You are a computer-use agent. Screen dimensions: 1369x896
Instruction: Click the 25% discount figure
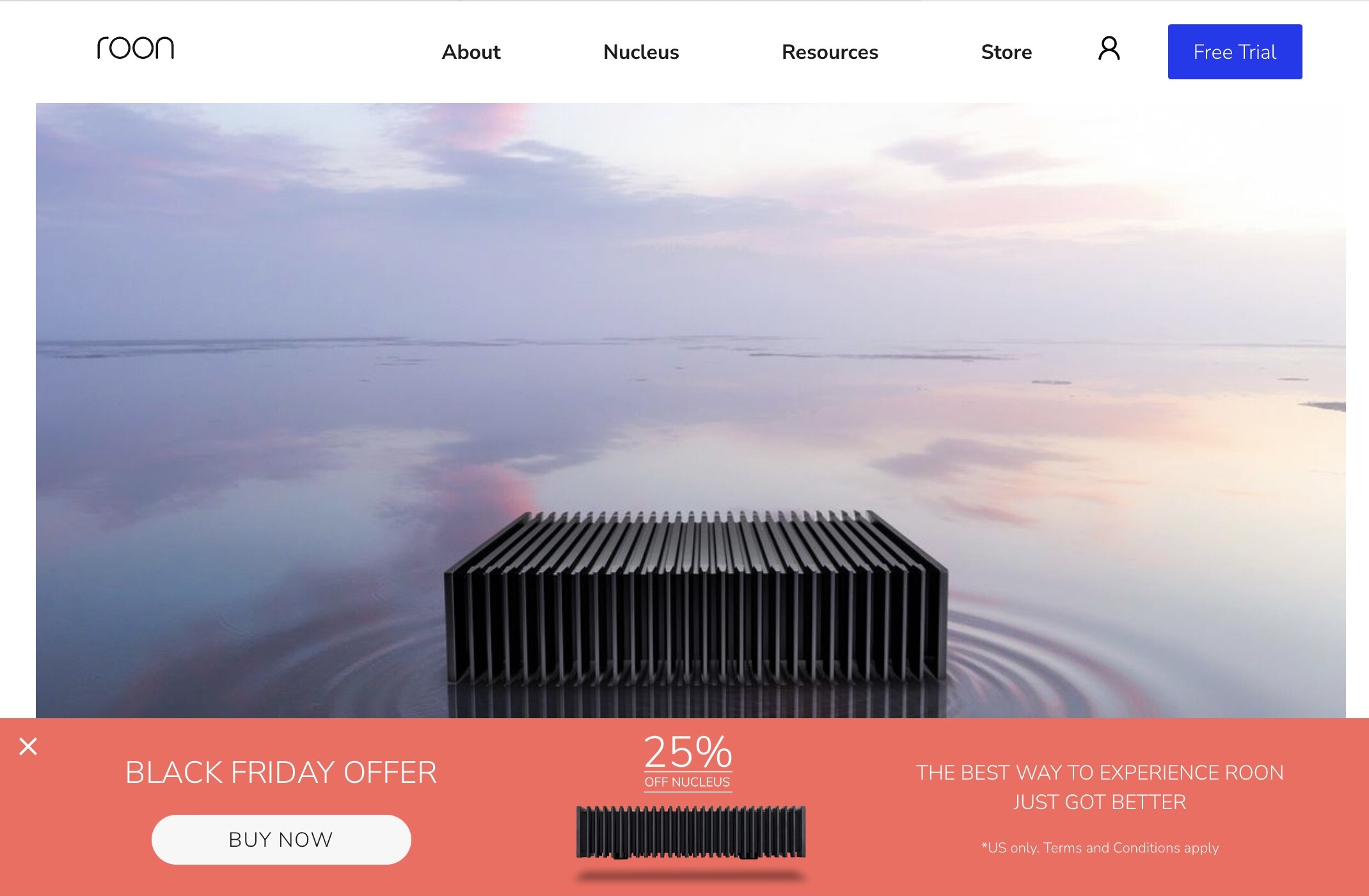(688, 751)
